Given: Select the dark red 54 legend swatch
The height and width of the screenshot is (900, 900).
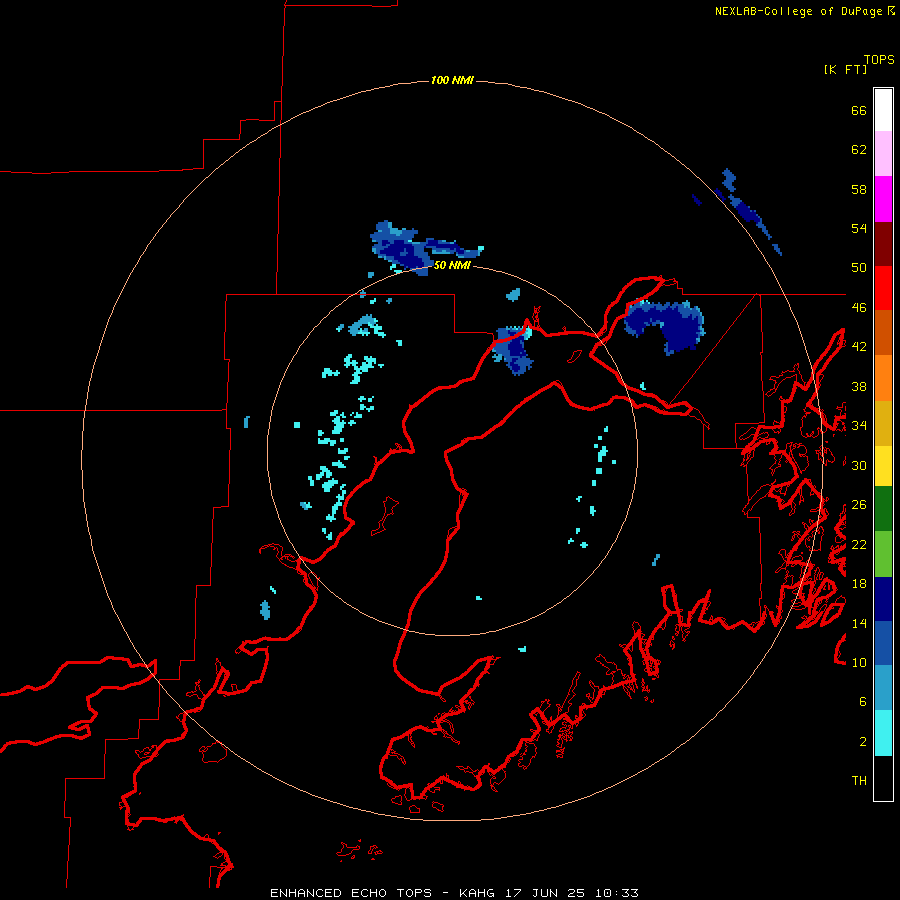Looking at the screenshot, I should (x=883, y=244).
